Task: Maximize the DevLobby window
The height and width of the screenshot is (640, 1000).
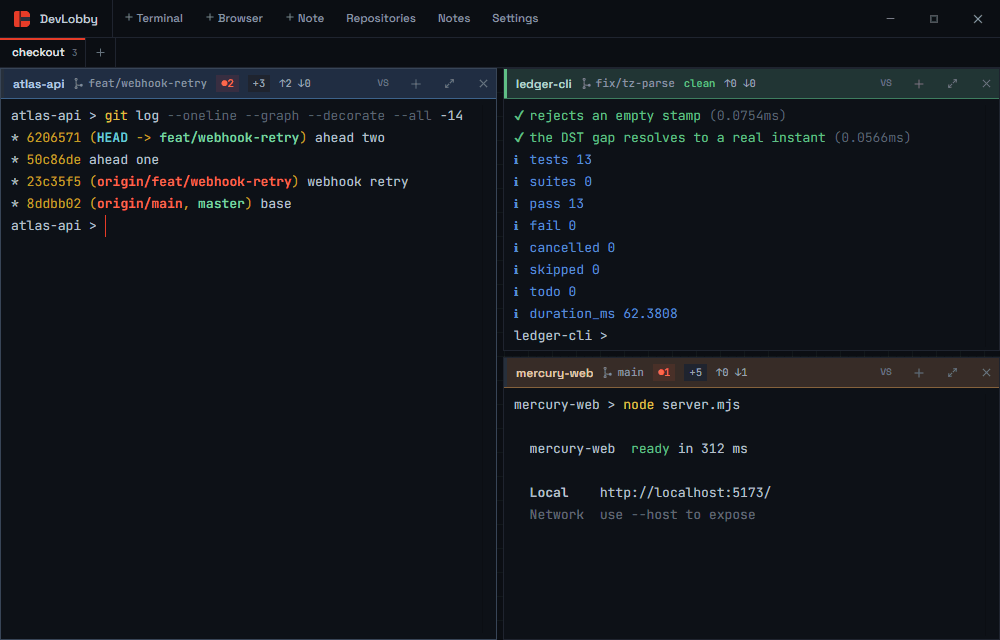Action: point(934,18)
